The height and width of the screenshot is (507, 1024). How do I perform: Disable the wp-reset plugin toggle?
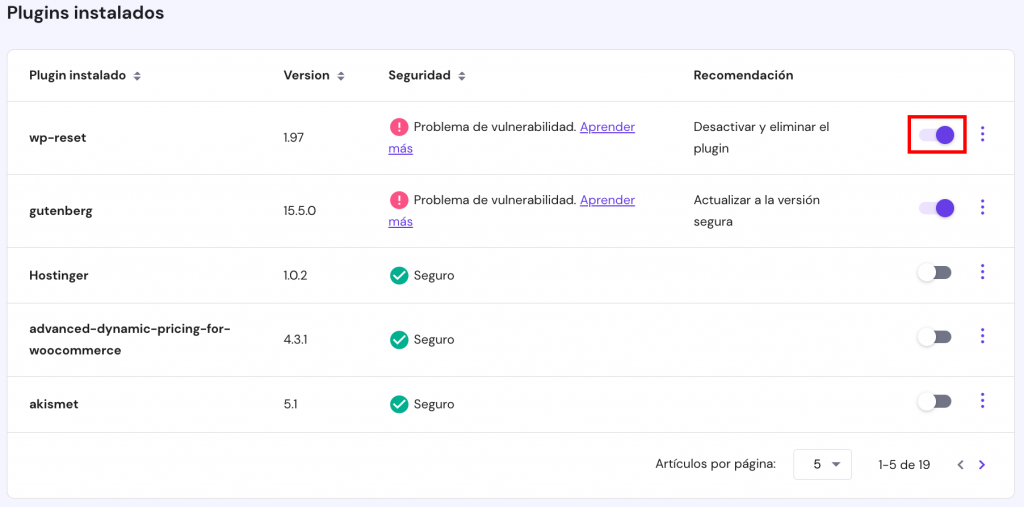[x=937, y=134]
